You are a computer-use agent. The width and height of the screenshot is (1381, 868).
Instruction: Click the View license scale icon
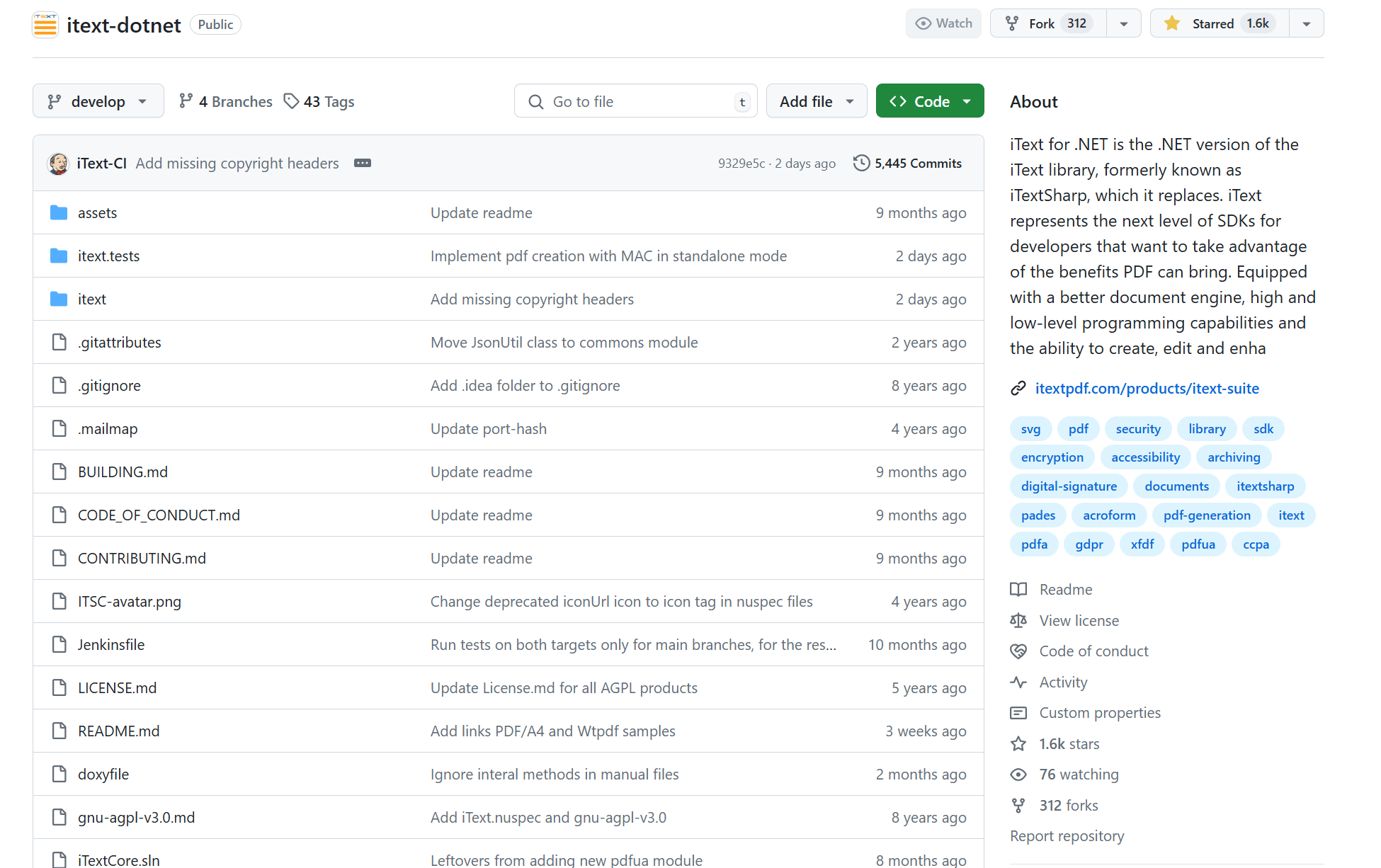pyautogui.click(x=1018, y=621)
